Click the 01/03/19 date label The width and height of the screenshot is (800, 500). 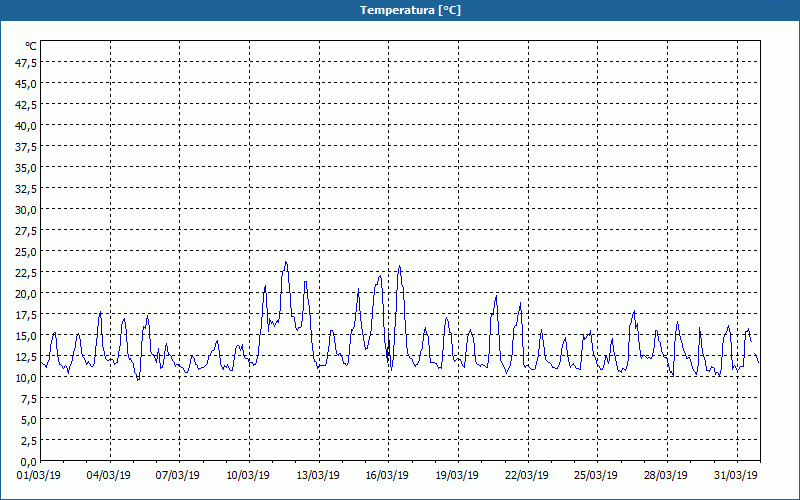39,476
